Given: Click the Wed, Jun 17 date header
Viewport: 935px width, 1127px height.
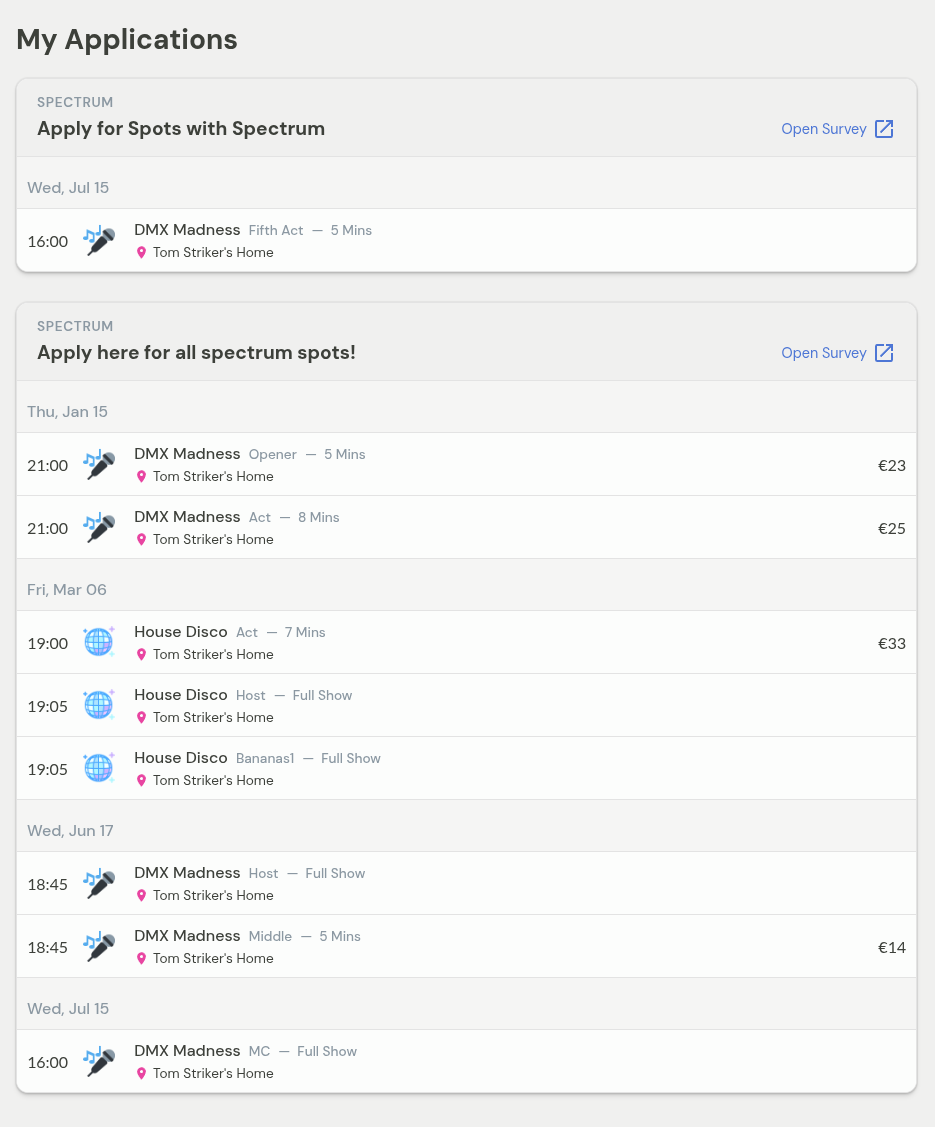Looking at the screenshot, I should click(x=70, y=830).
